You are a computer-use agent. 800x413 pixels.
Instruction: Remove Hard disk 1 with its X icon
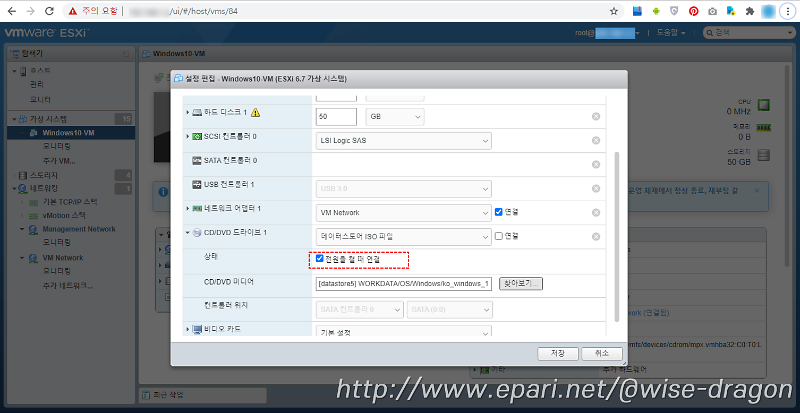click(x=595, y=116)
